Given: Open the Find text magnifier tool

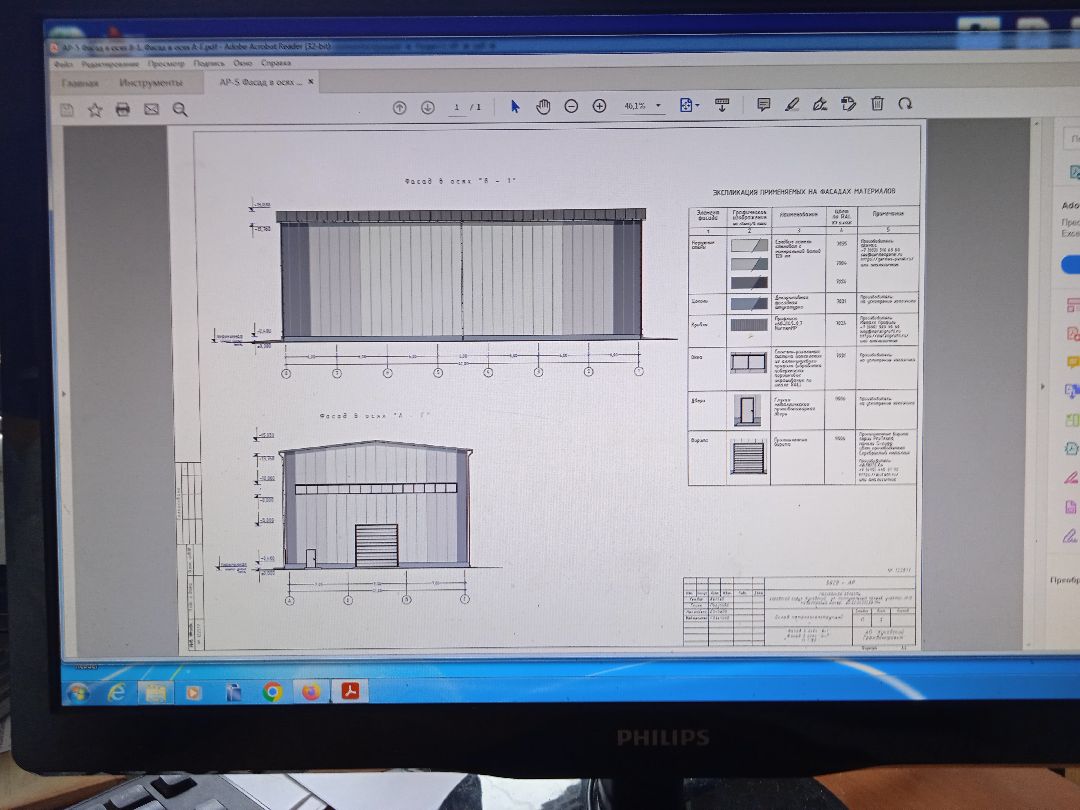Looking at the screenshot, I should (x=180, y=110).
